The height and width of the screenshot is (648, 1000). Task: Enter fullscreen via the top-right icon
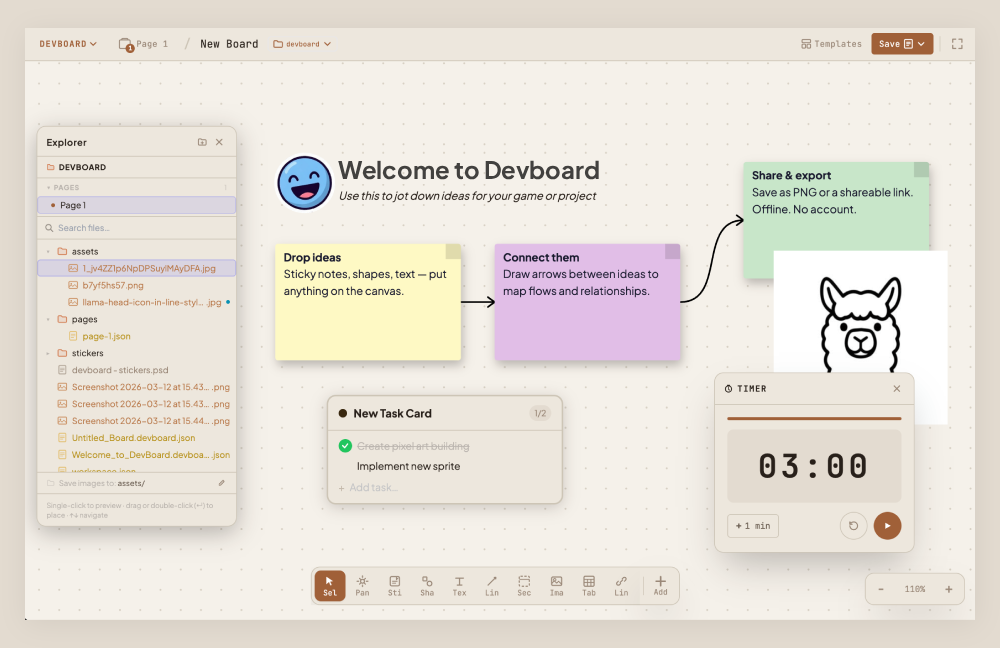[x=956, y=43]
